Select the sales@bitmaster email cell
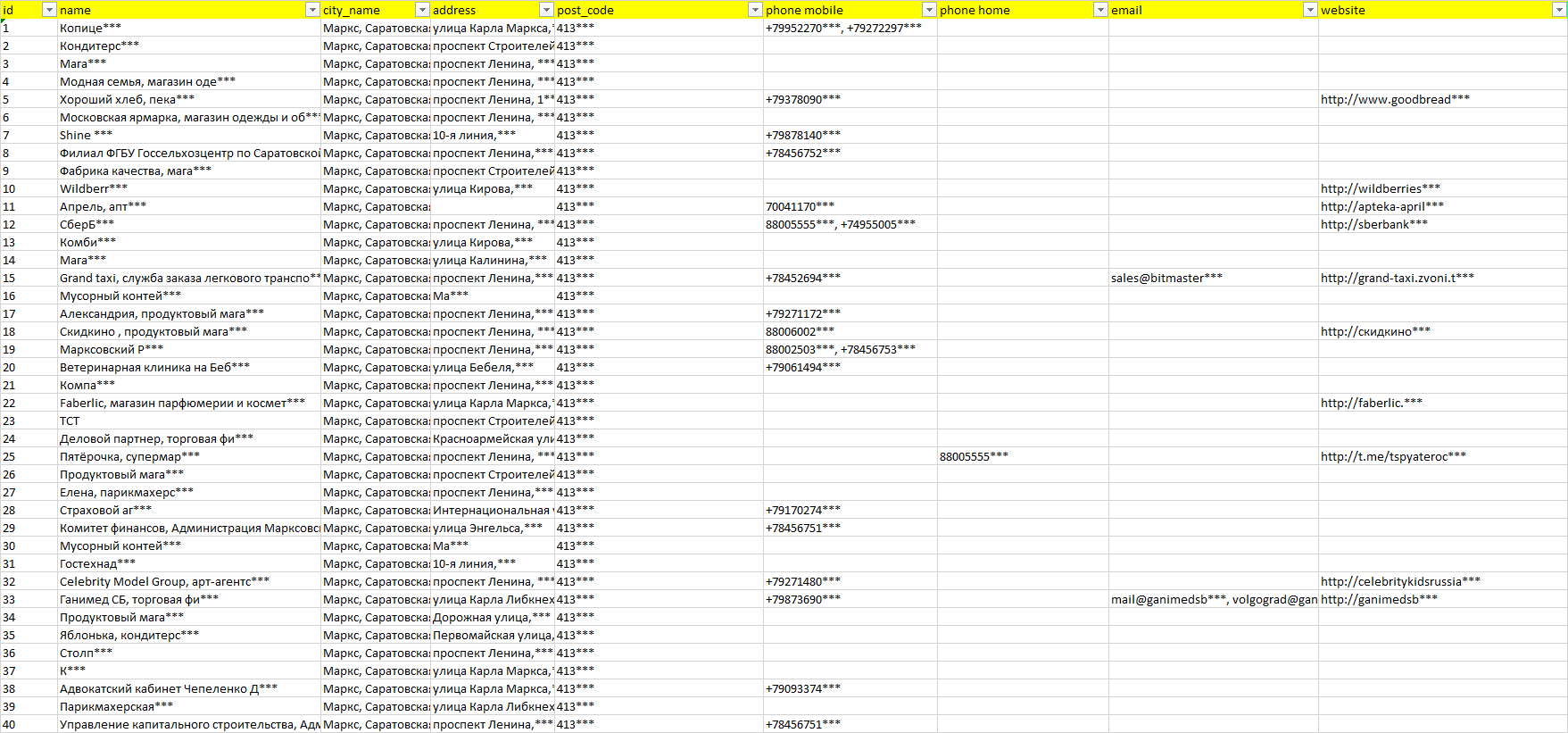 pos(1166,278)
